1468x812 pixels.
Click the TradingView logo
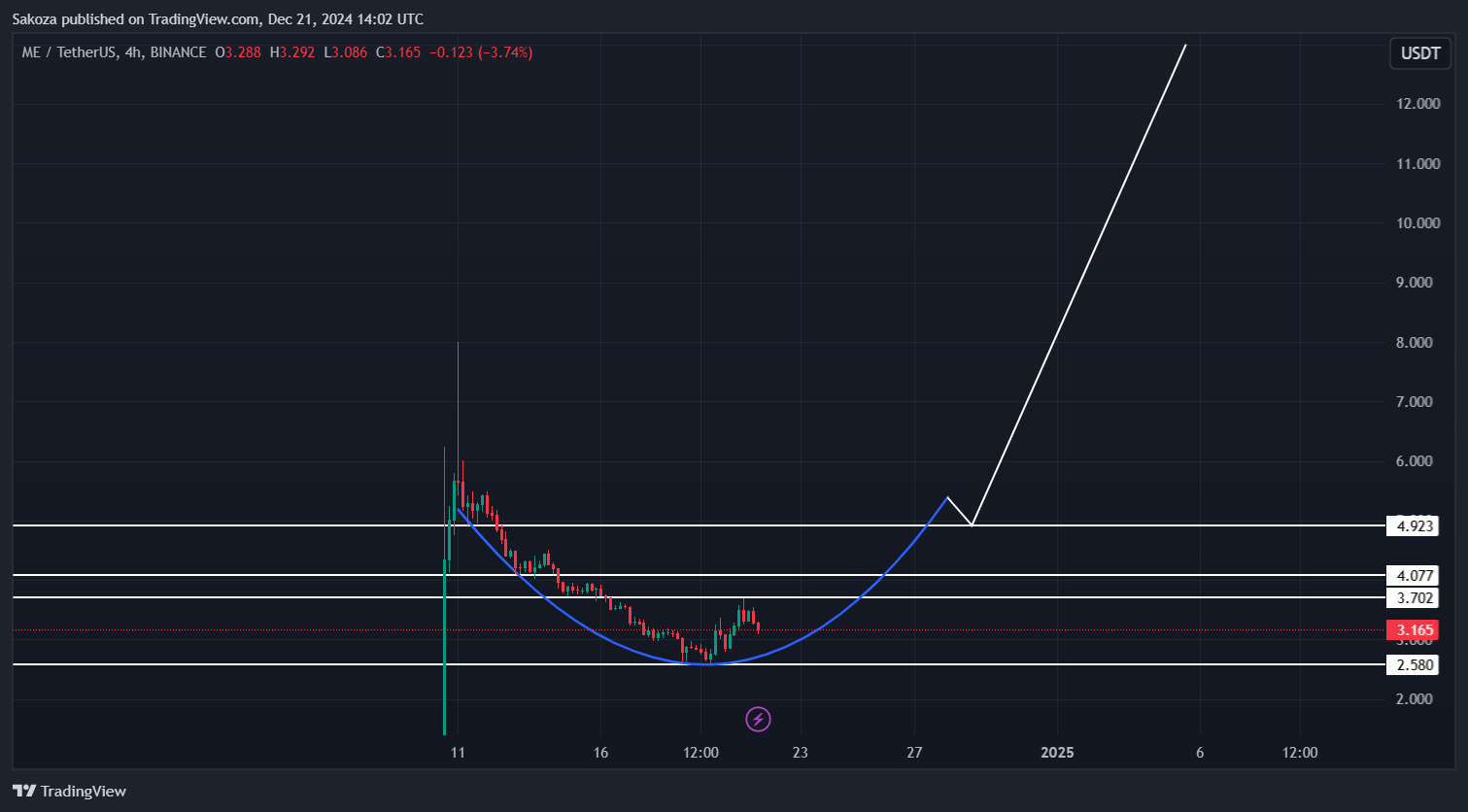click(x=69, y=791)
